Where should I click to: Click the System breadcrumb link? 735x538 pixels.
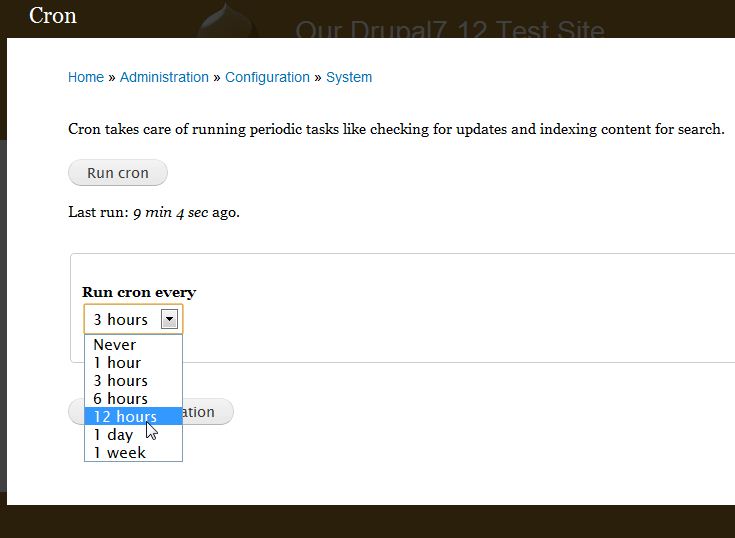(349, 77)
